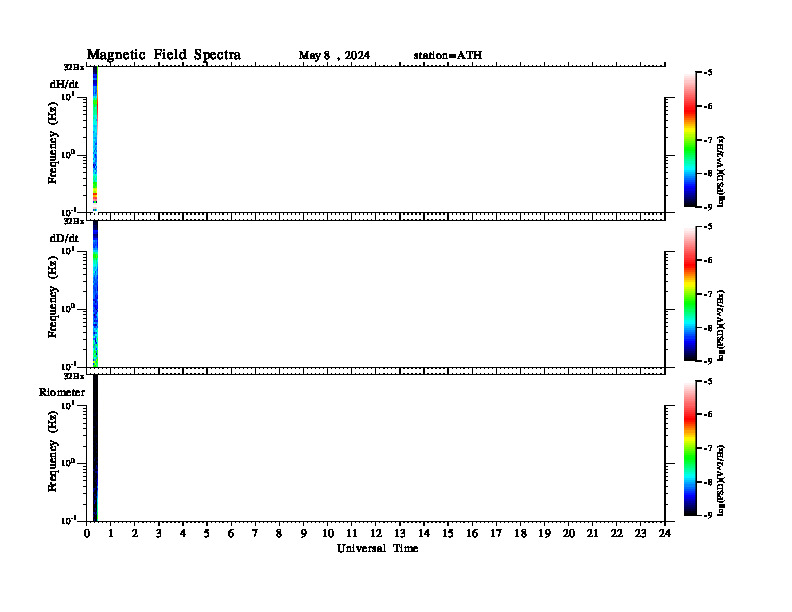
Task: Click the -5 label on dH/dt color bar
Action: [x=708, y=73]
